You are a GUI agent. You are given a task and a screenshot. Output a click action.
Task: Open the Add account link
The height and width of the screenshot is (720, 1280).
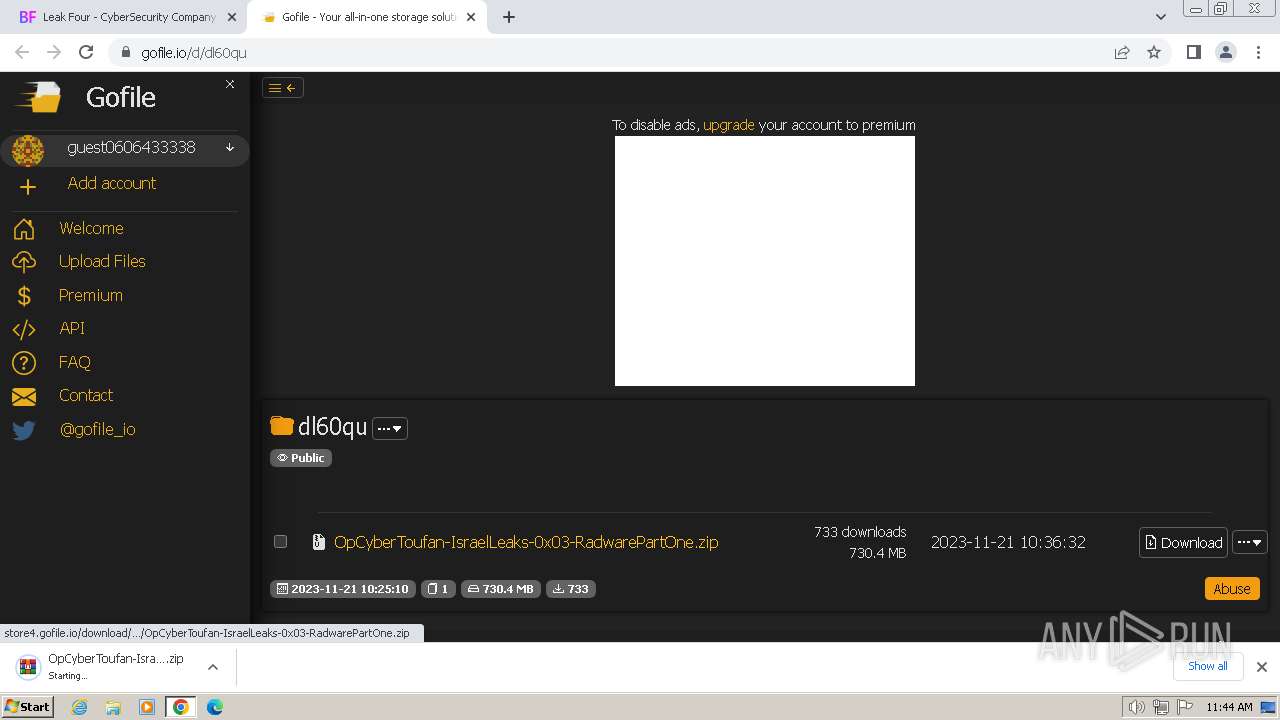112,183
